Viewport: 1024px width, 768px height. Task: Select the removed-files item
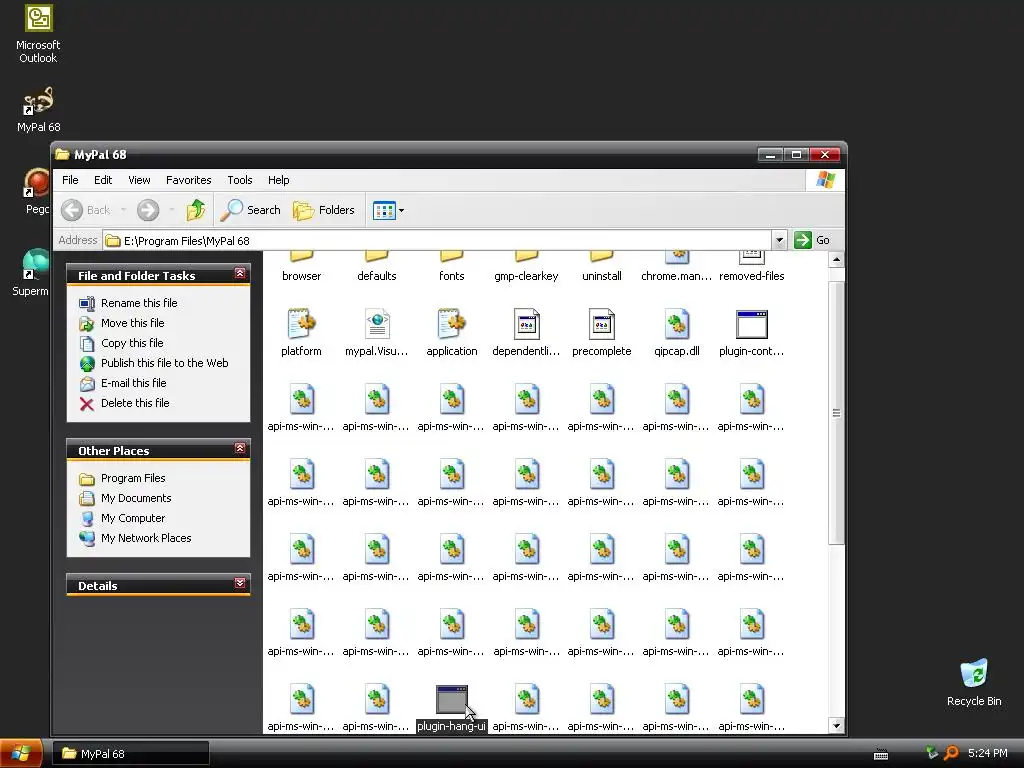pyautogui.click(x=752, y=268)
